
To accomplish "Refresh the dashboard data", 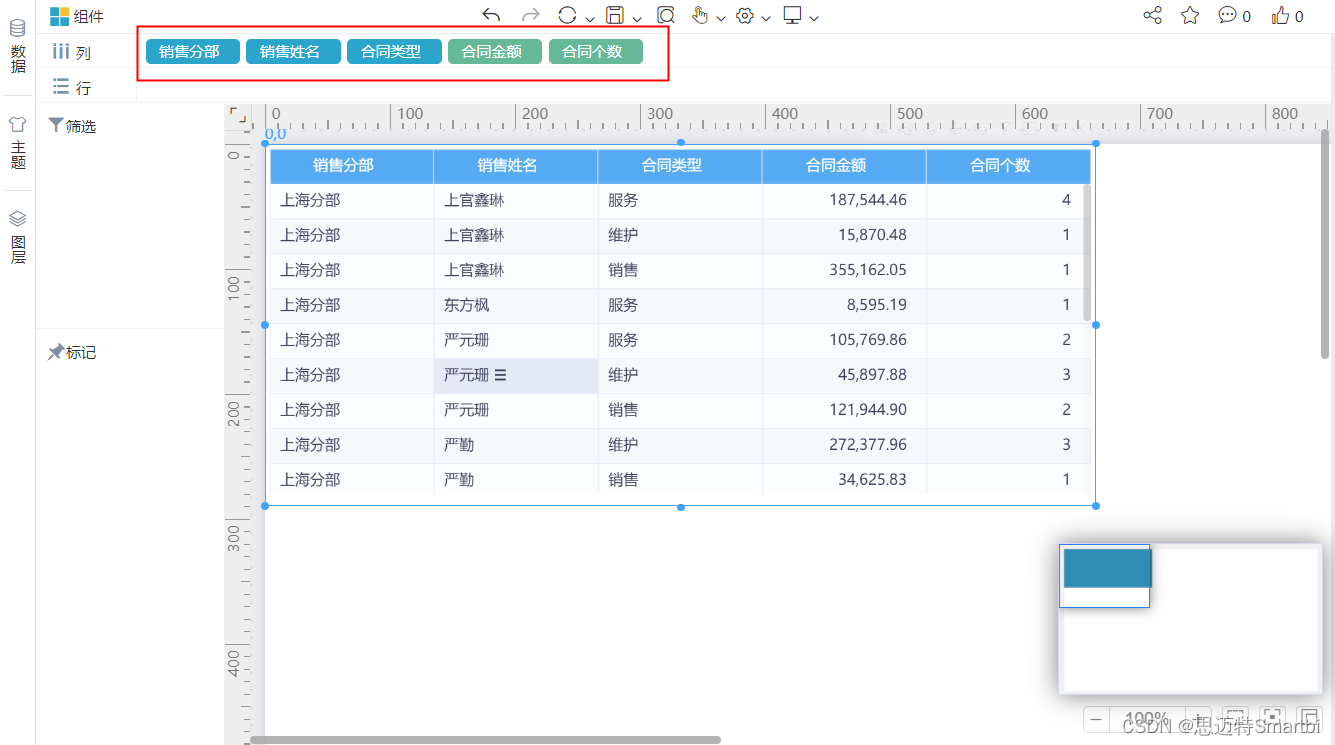I will 567,15.
